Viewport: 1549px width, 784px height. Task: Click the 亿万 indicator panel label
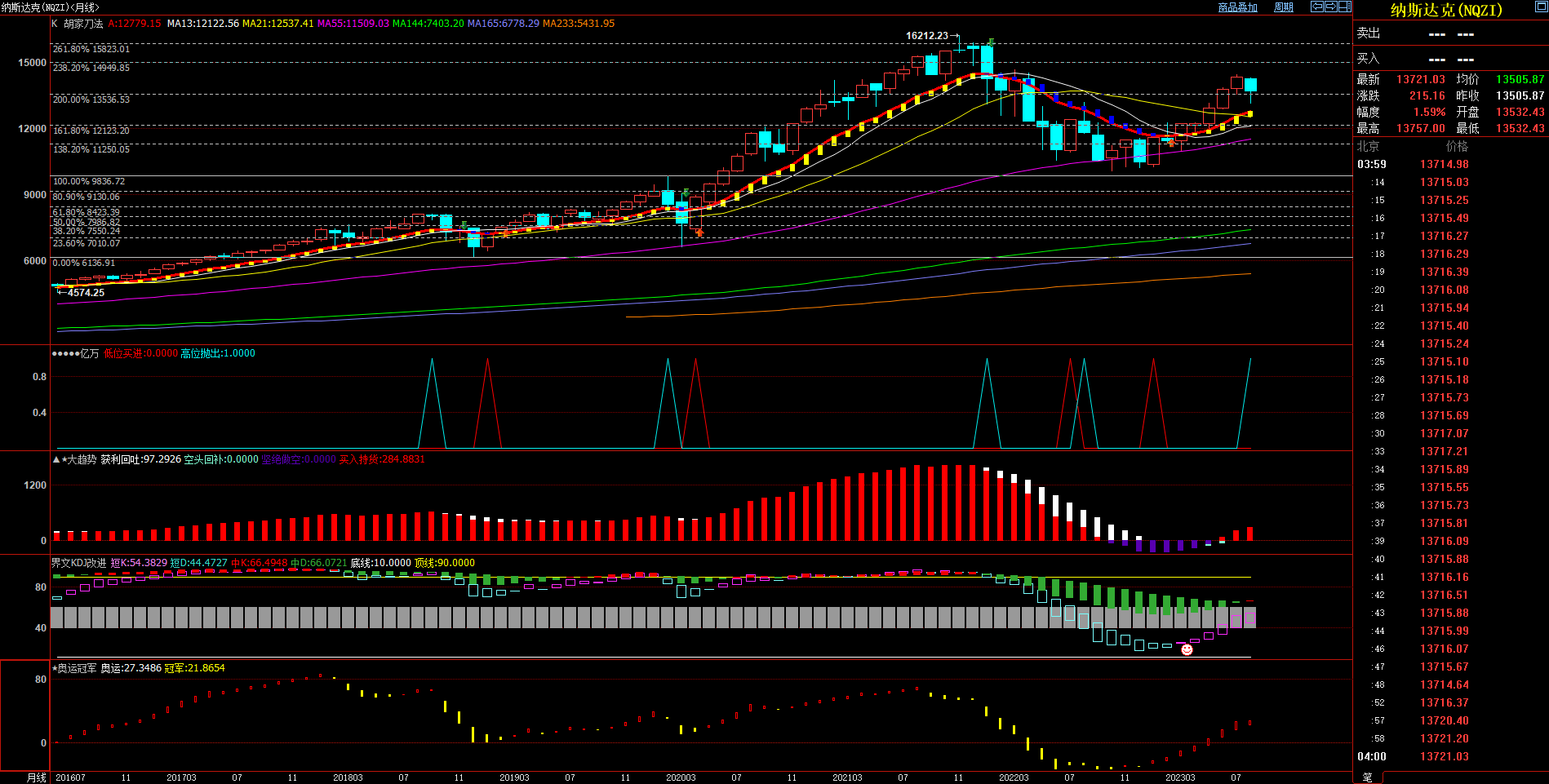(89, 353)
